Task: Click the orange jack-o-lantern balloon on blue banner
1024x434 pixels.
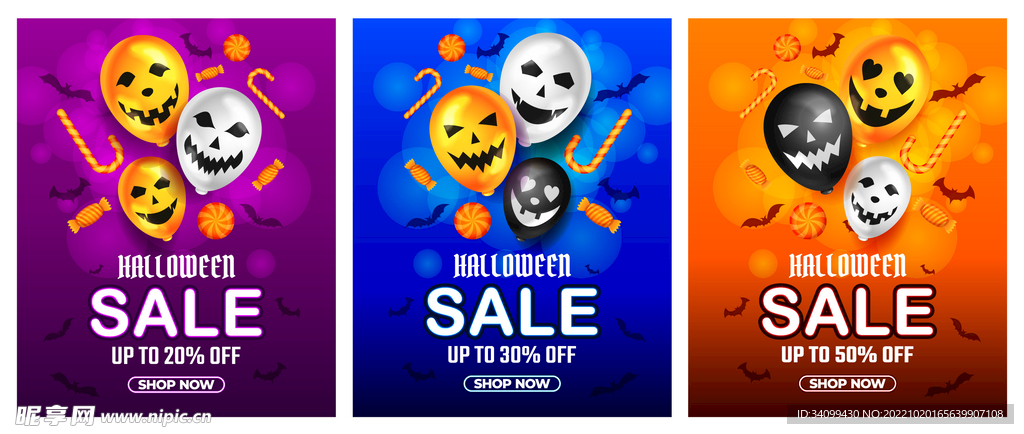Action: [x=472, y=140]
